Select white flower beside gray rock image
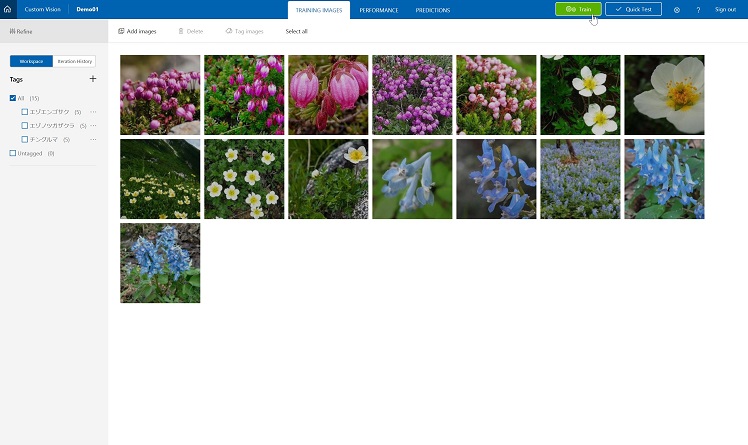748x445 pixels. [328, 179]
